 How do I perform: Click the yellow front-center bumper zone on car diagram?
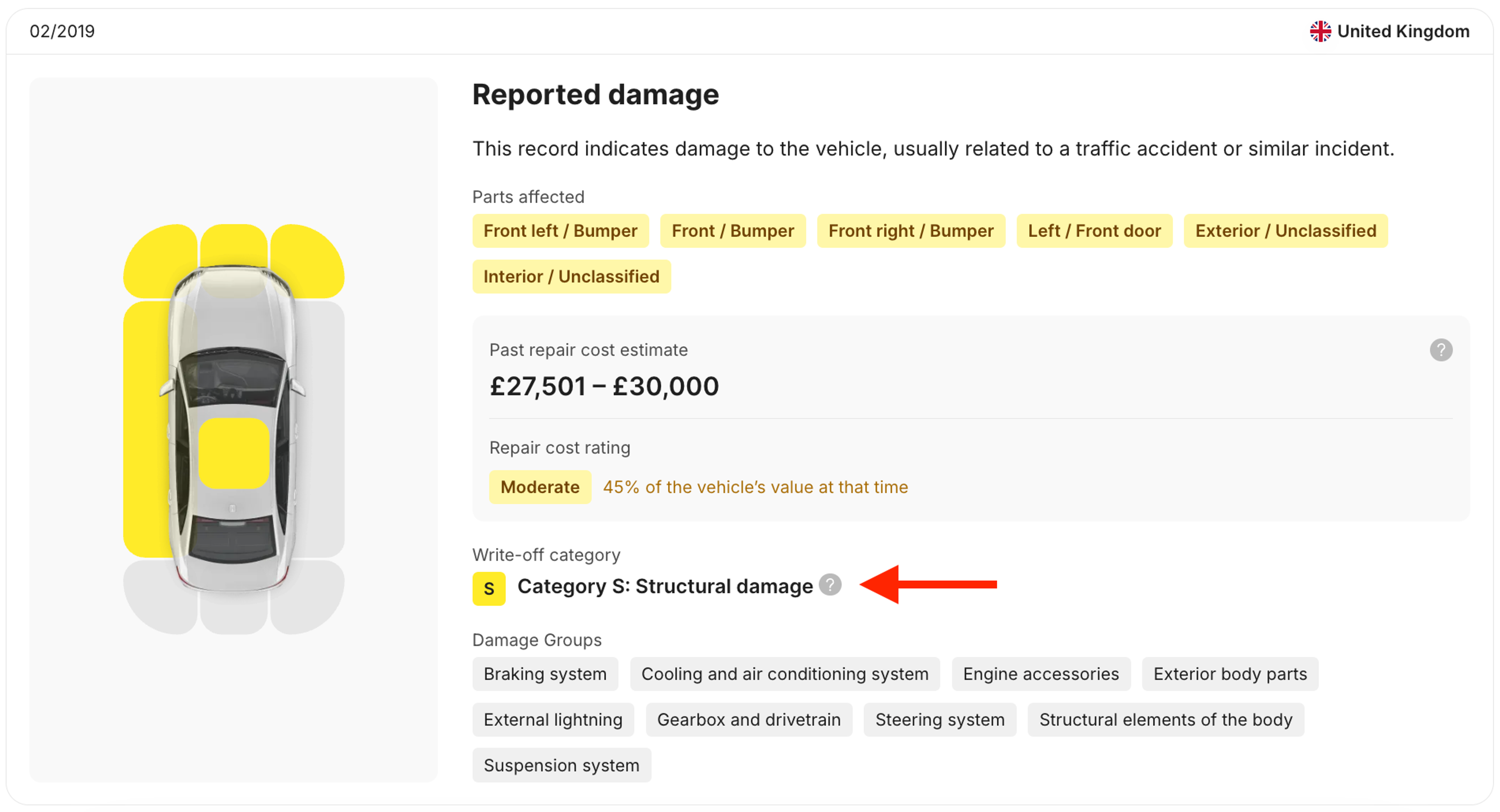click(x=234, y=244)
